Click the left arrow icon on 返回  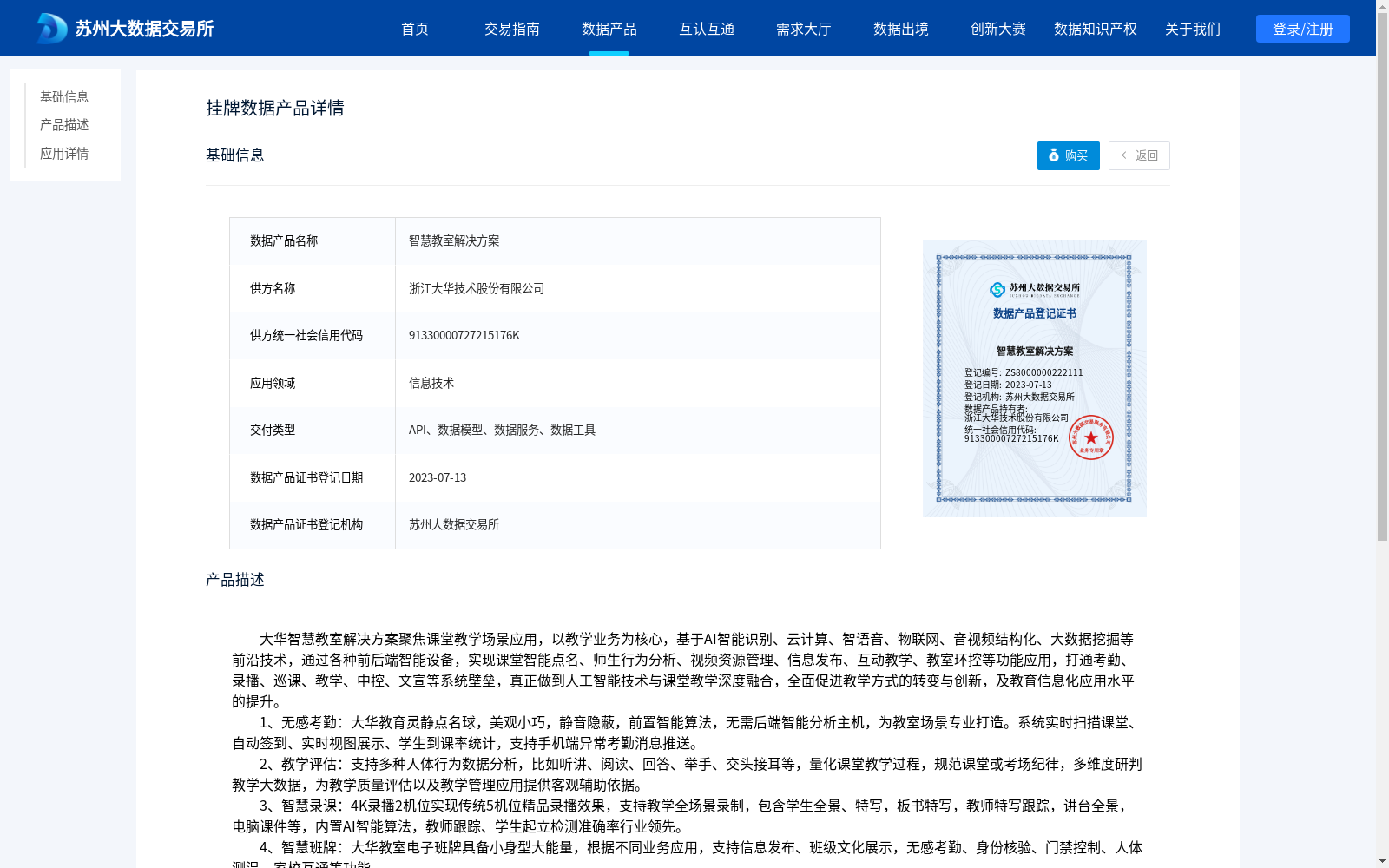point(1126,155)
